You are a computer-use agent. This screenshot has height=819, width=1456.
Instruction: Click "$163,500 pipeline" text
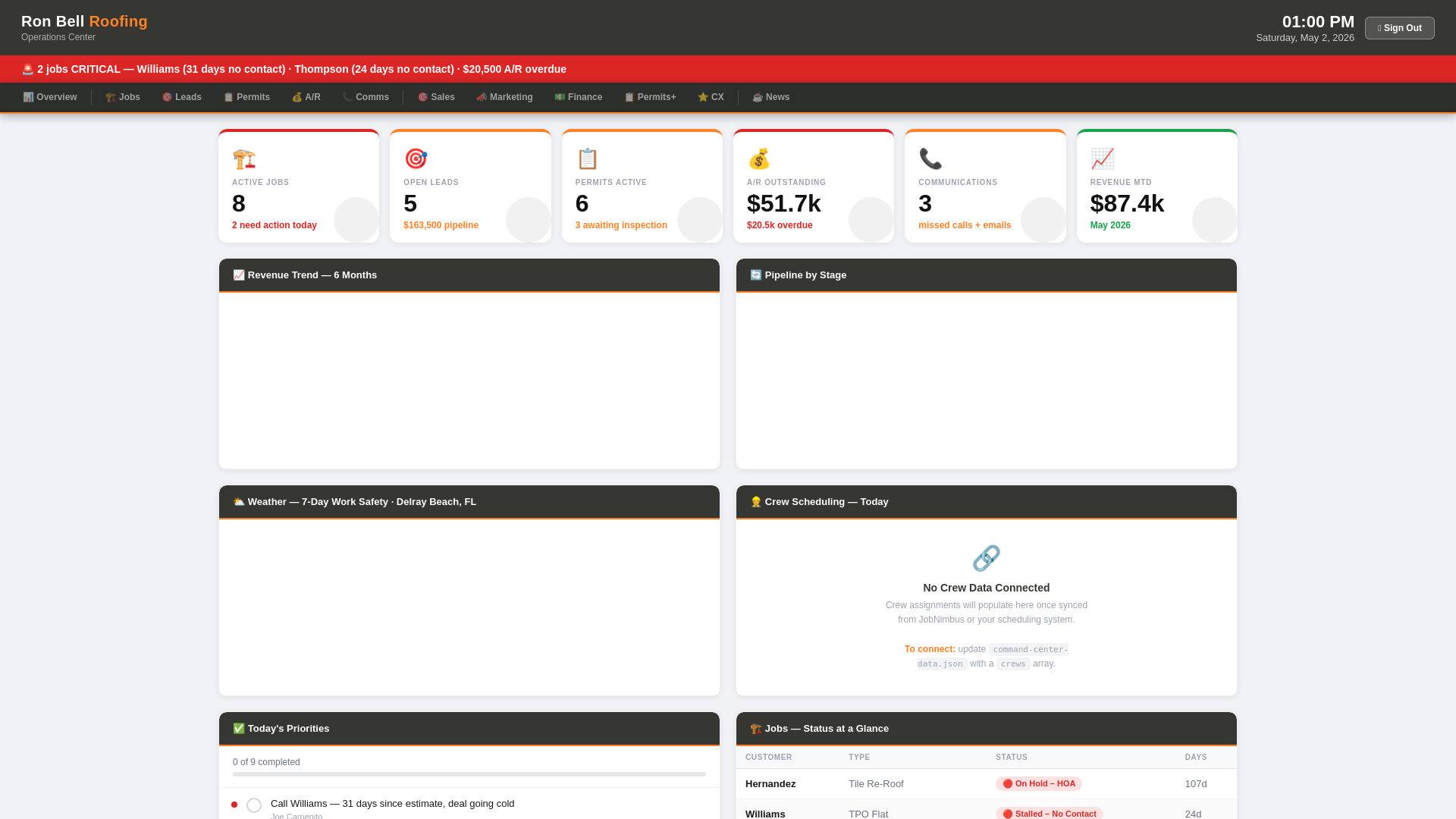pyautogui.click(x=441, y=225)
